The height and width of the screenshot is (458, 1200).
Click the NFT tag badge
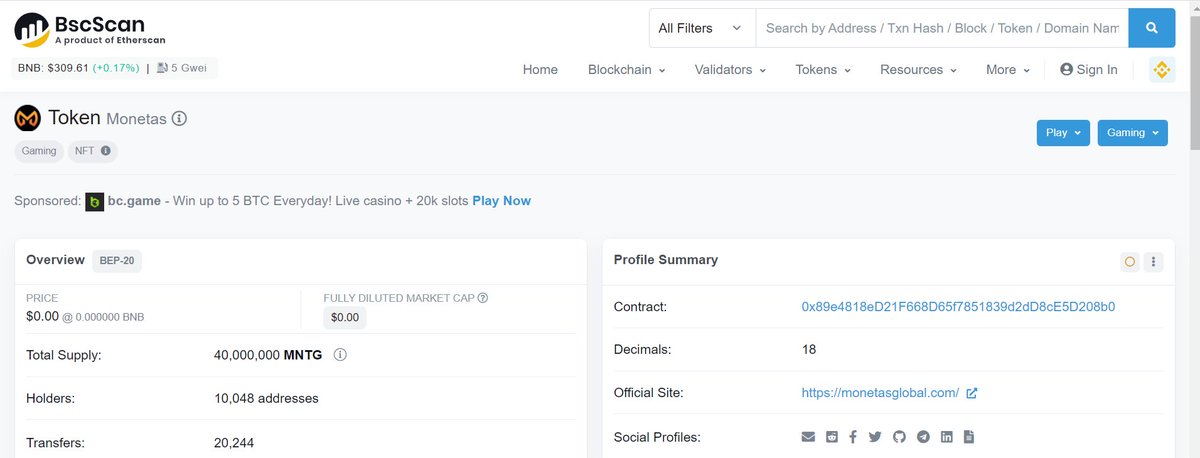click(x=93, y=151)
